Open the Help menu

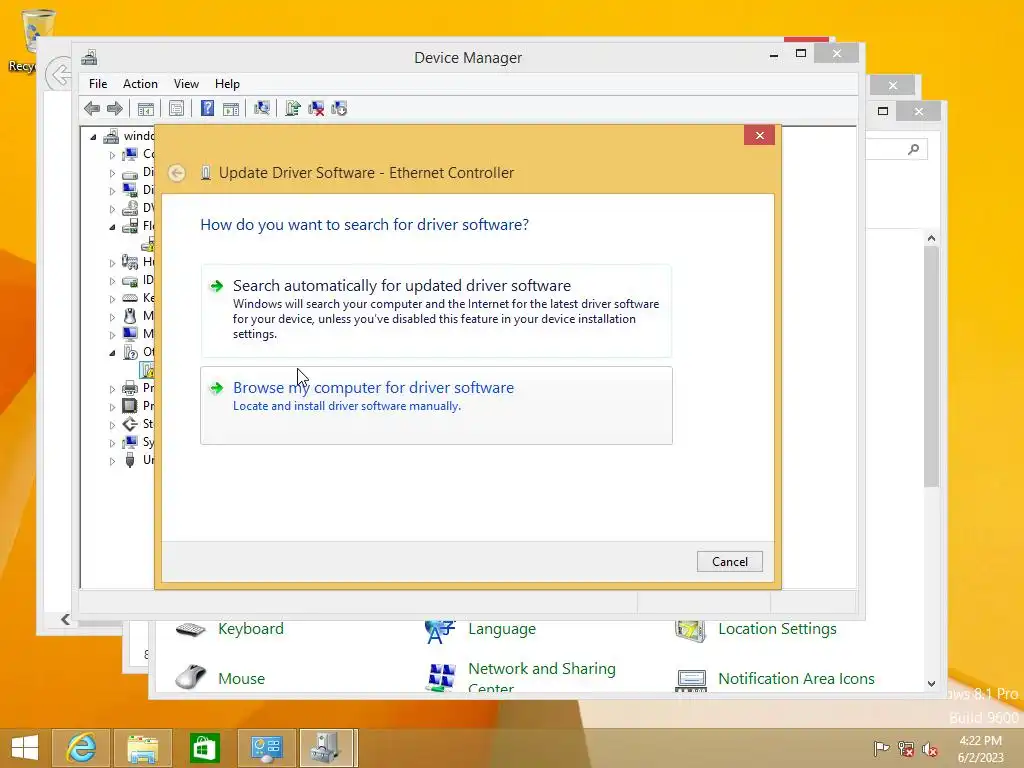click(227, 84)
